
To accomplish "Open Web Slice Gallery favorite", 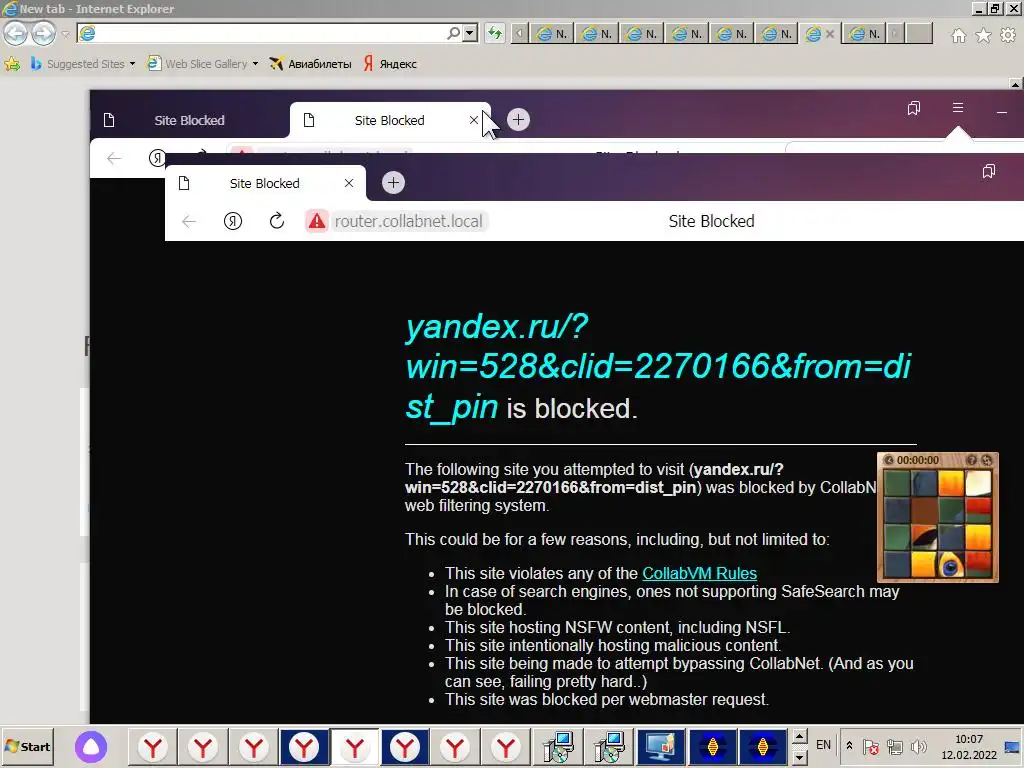I will pyautogui.click(x=197, y=64).
